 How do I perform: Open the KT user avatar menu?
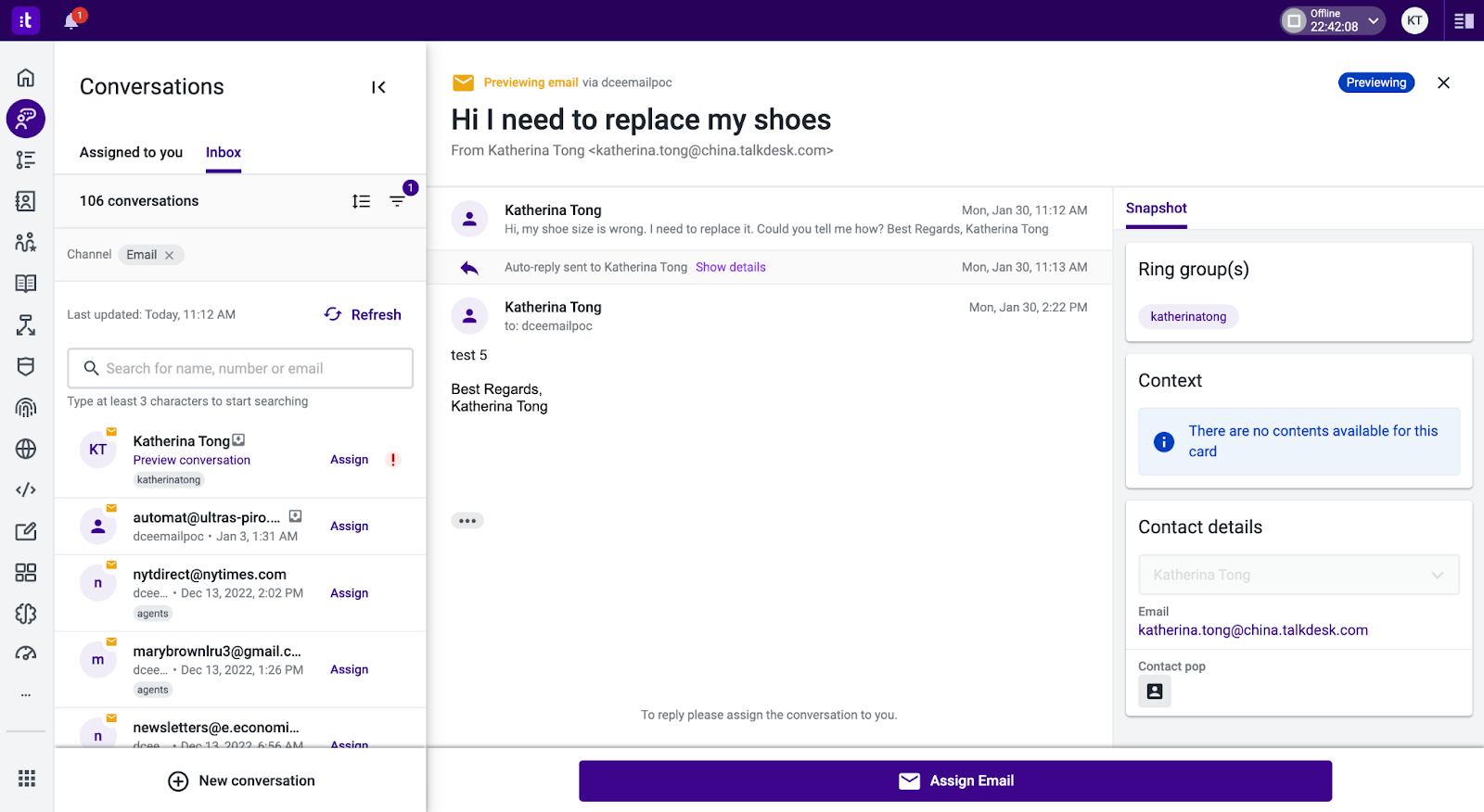coord(1414,20)
